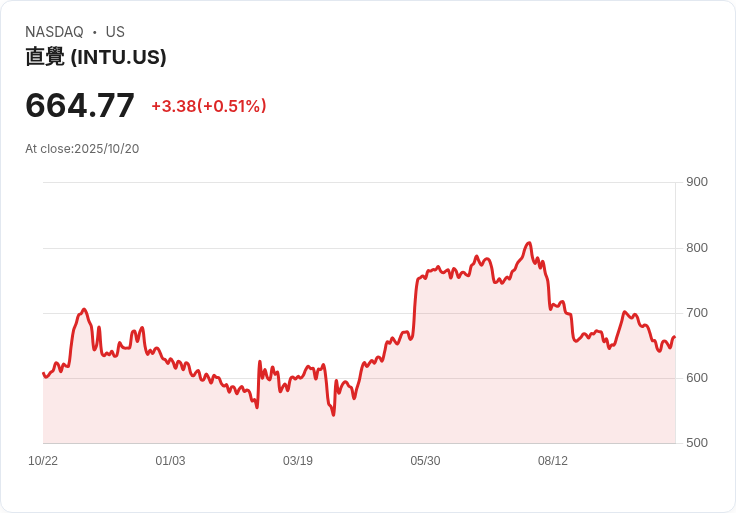This screenshot has height=513, width=736.
Task: Select the 800 price axis label
Action: [697, 248]
